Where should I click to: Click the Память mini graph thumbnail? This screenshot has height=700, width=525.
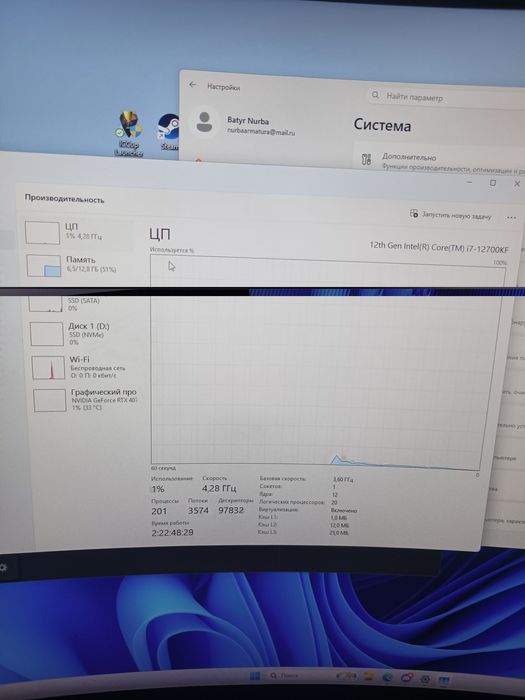pyautogui.click(x=44, y=266)
